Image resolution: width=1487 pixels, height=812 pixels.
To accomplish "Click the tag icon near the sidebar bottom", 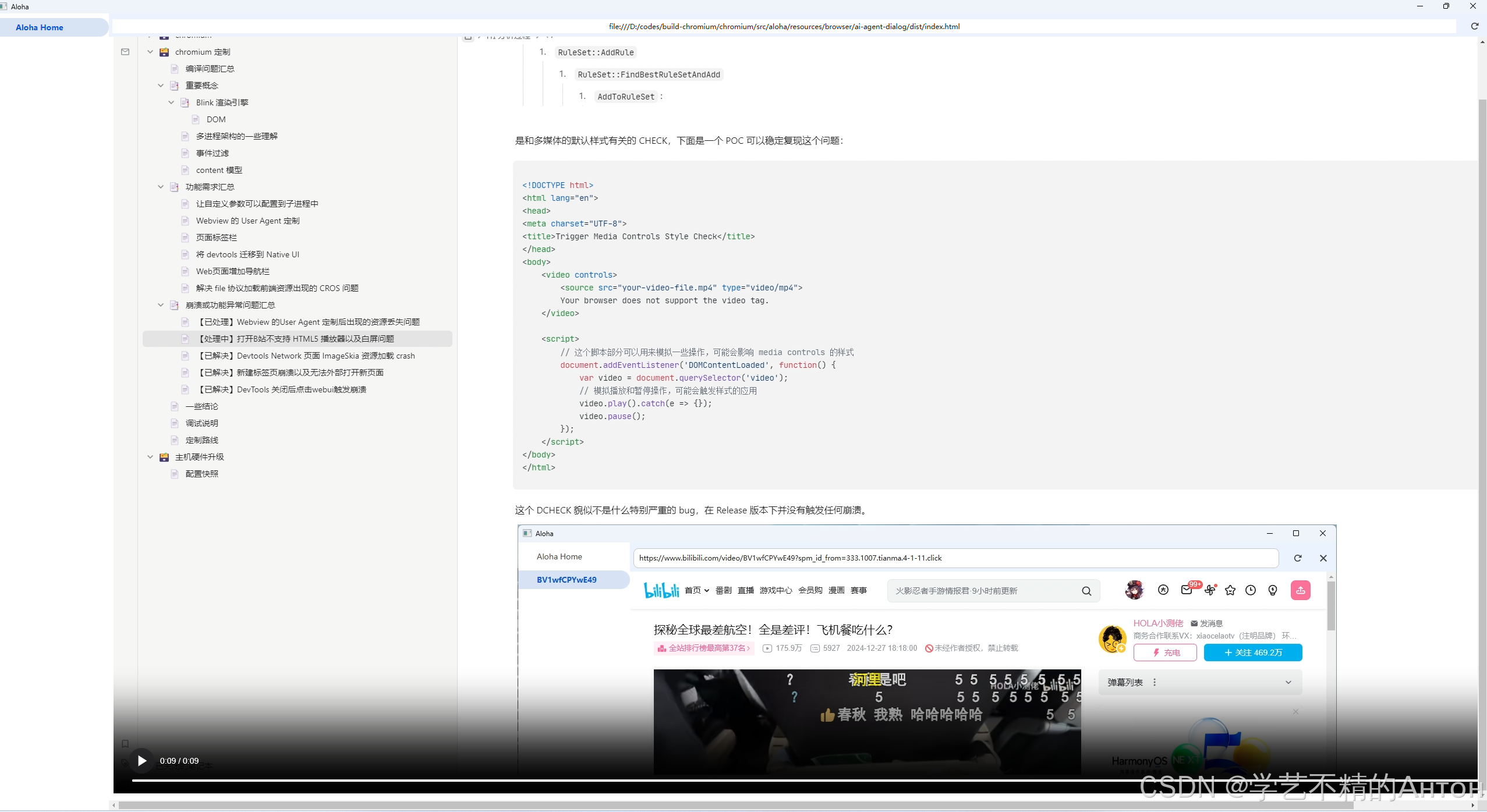I will tap(125, 763).
